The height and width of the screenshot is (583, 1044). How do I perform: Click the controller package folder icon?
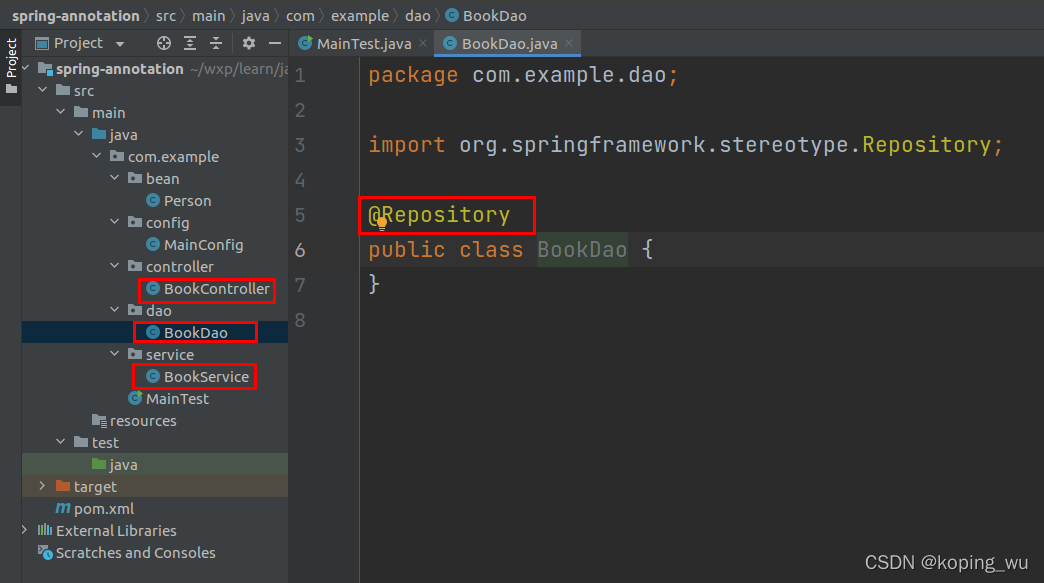click(135, 266)
